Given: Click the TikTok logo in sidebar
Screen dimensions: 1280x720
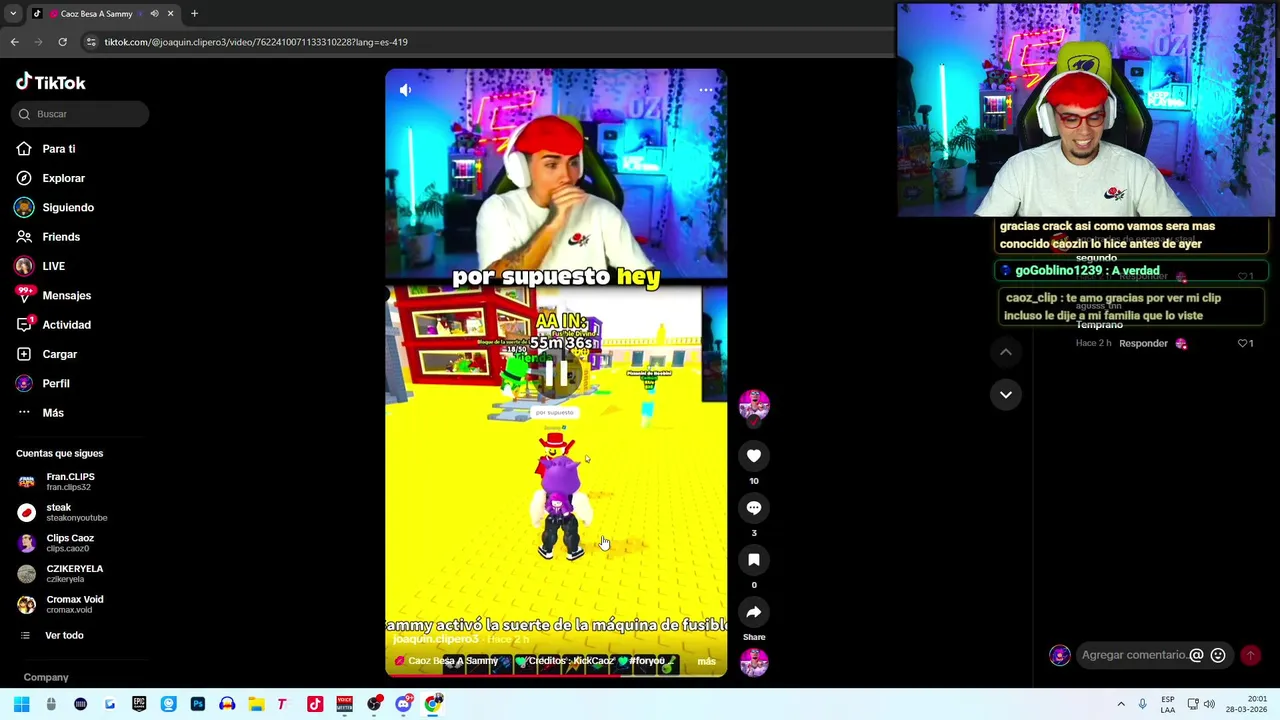Looking at the screenshot, I should pyautogui.click(x=51, y=82).
